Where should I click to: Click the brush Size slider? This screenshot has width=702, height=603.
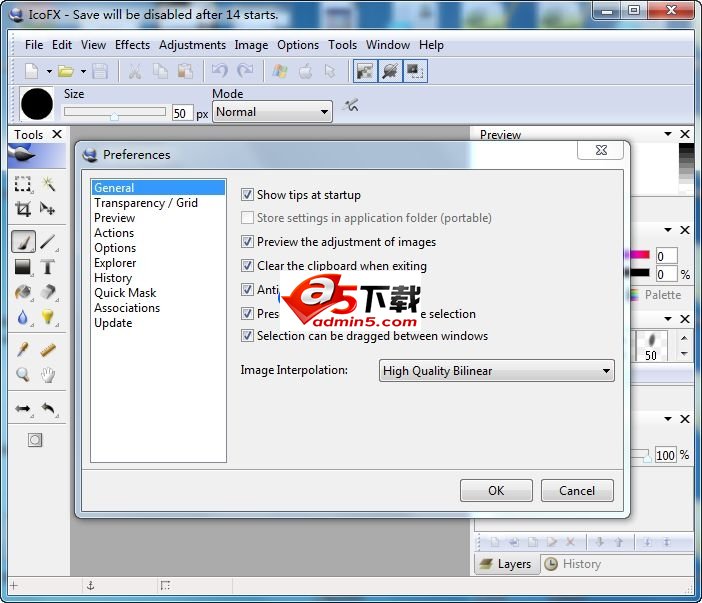click(115, 113)
